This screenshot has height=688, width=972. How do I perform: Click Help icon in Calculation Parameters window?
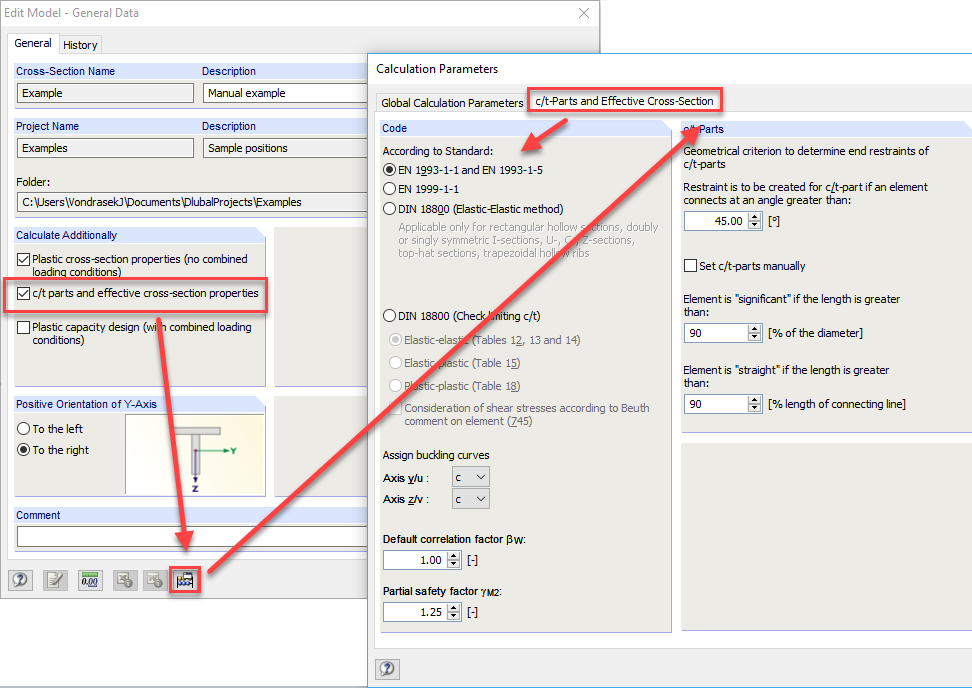(x=387, y=669)
